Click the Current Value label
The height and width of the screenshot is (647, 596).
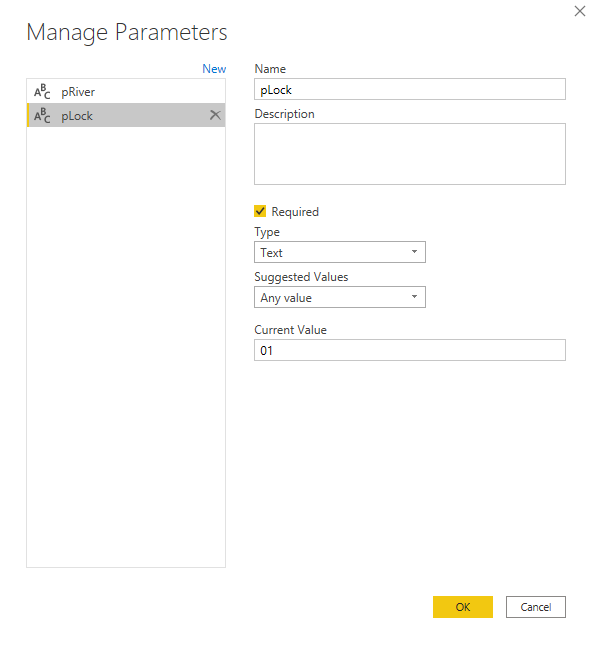pyautogui.click(x=291, y=330)
